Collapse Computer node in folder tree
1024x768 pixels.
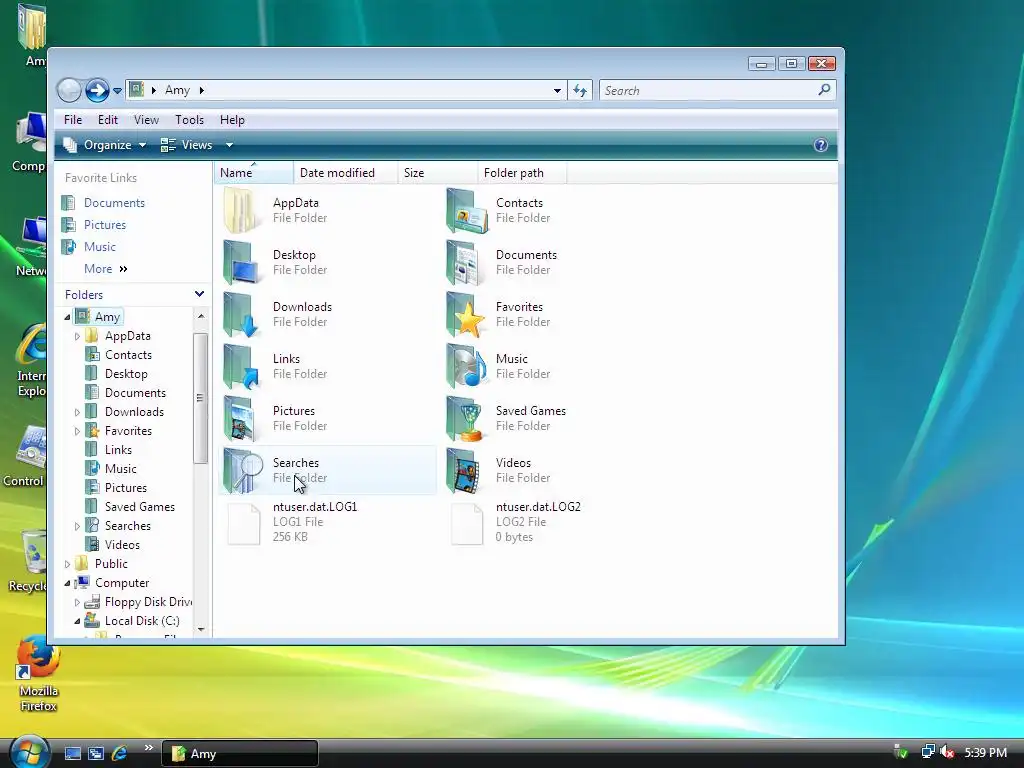click(67, 583)
